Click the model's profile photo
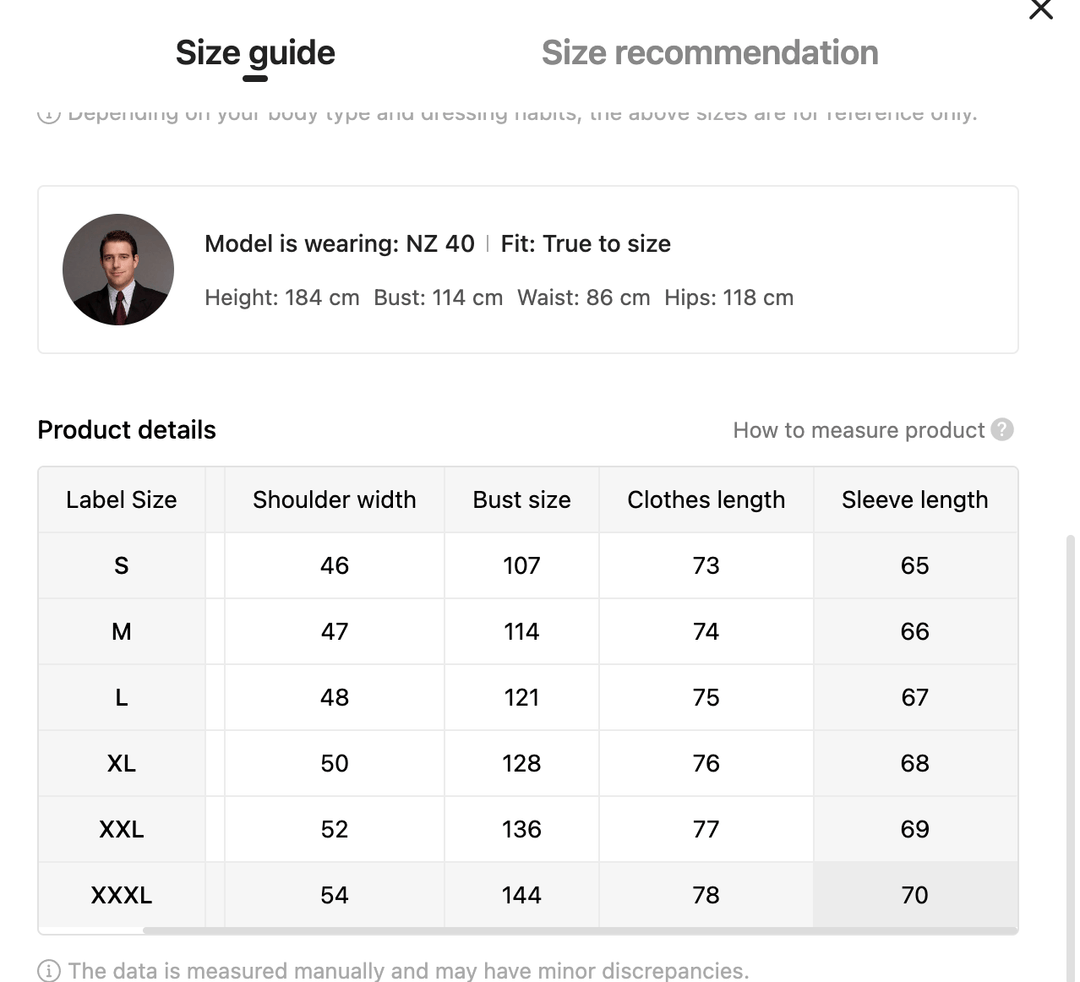 pos(118,269)
